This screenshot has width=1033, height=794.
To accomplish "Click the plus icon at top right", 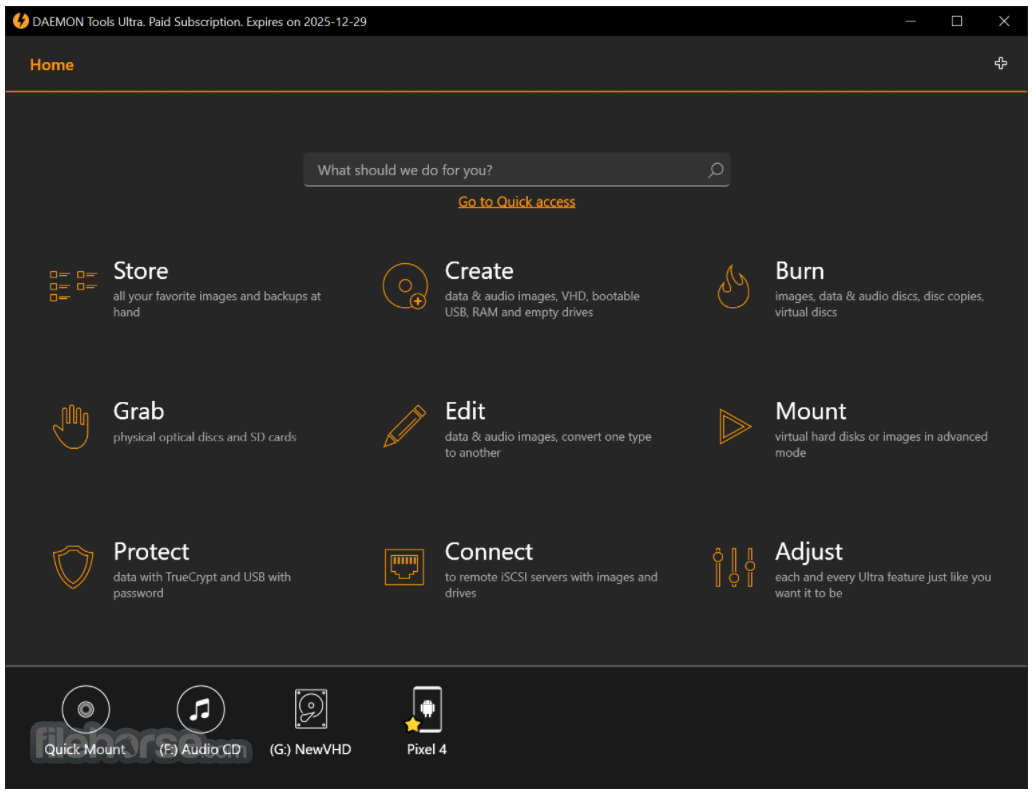I will [x=1001, y=63].
